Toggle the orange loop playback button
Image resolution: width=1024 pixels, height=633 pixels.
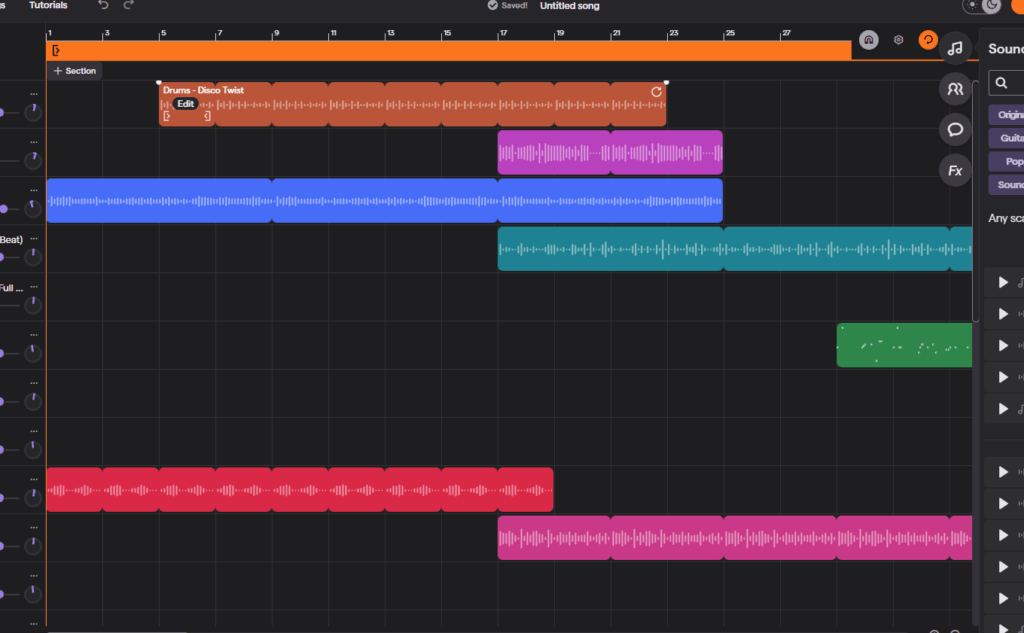928,40
